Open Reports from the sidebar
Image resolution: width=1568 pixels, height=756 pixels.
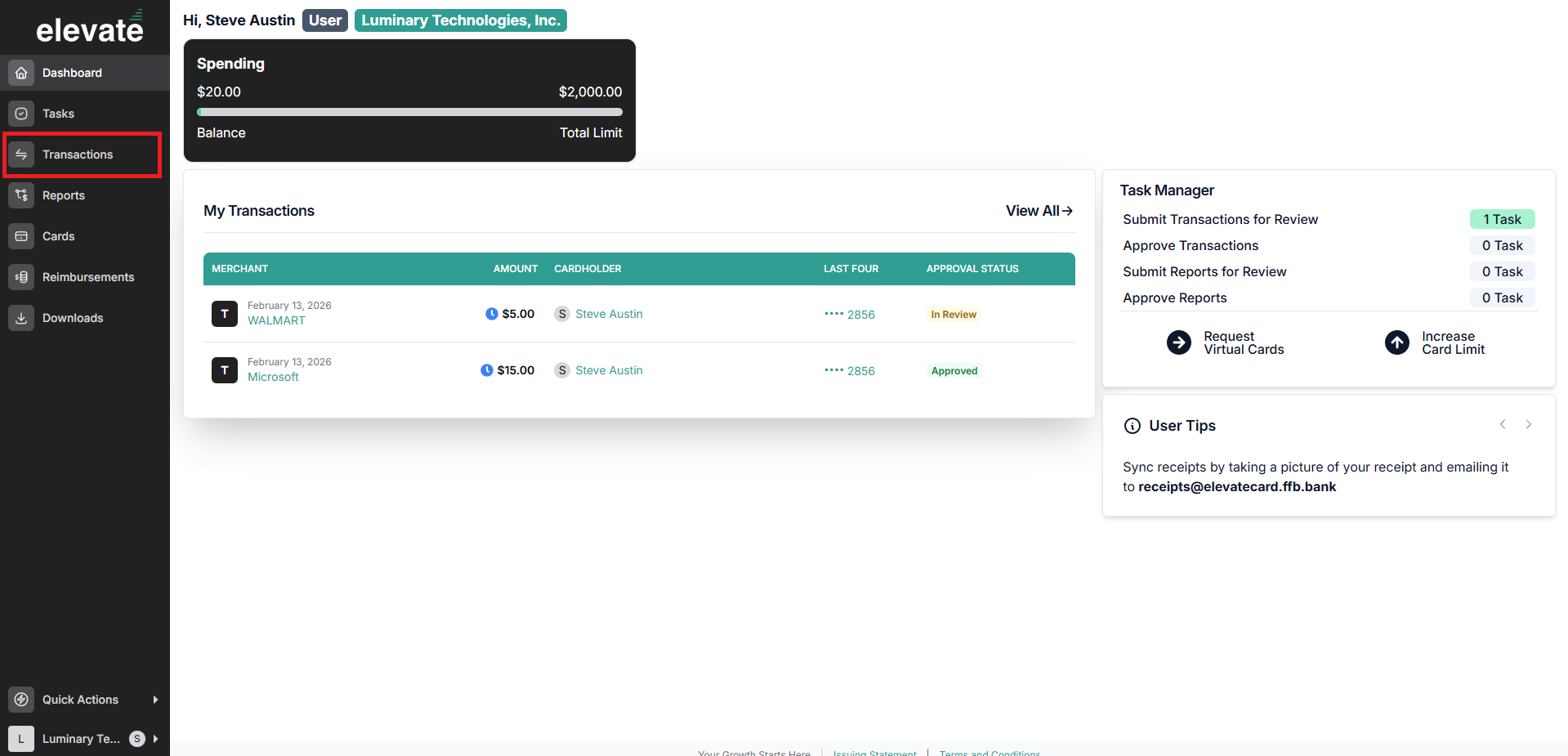pos(85,195)
